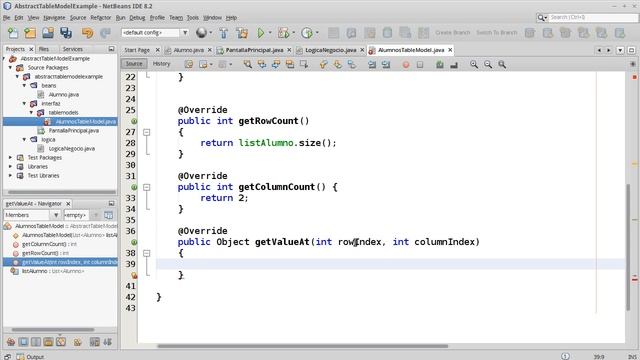Click the editor horizontal scrollbar

coord(302,346)
